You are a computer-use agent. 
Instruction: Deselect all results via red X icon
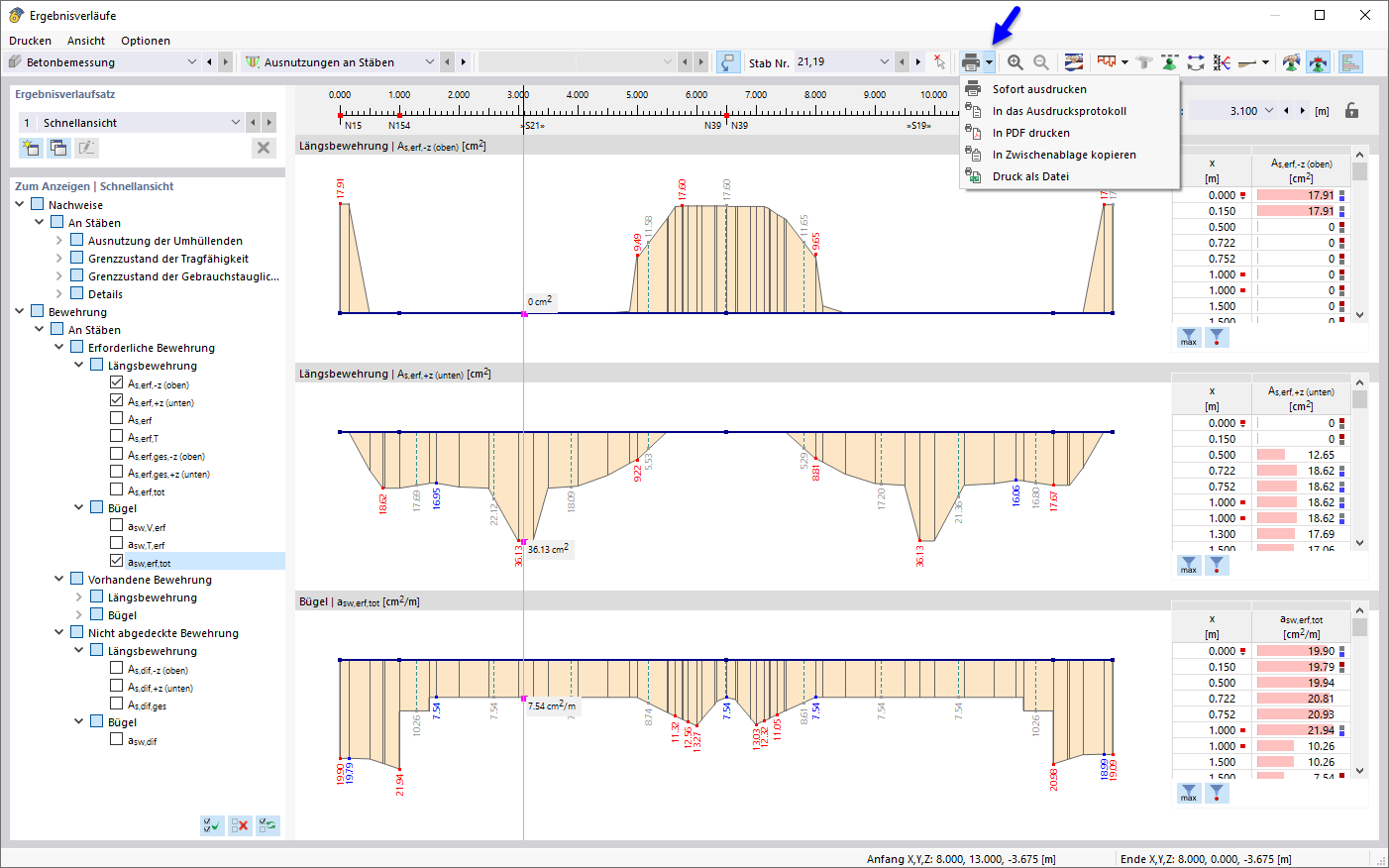coord(239,824)
